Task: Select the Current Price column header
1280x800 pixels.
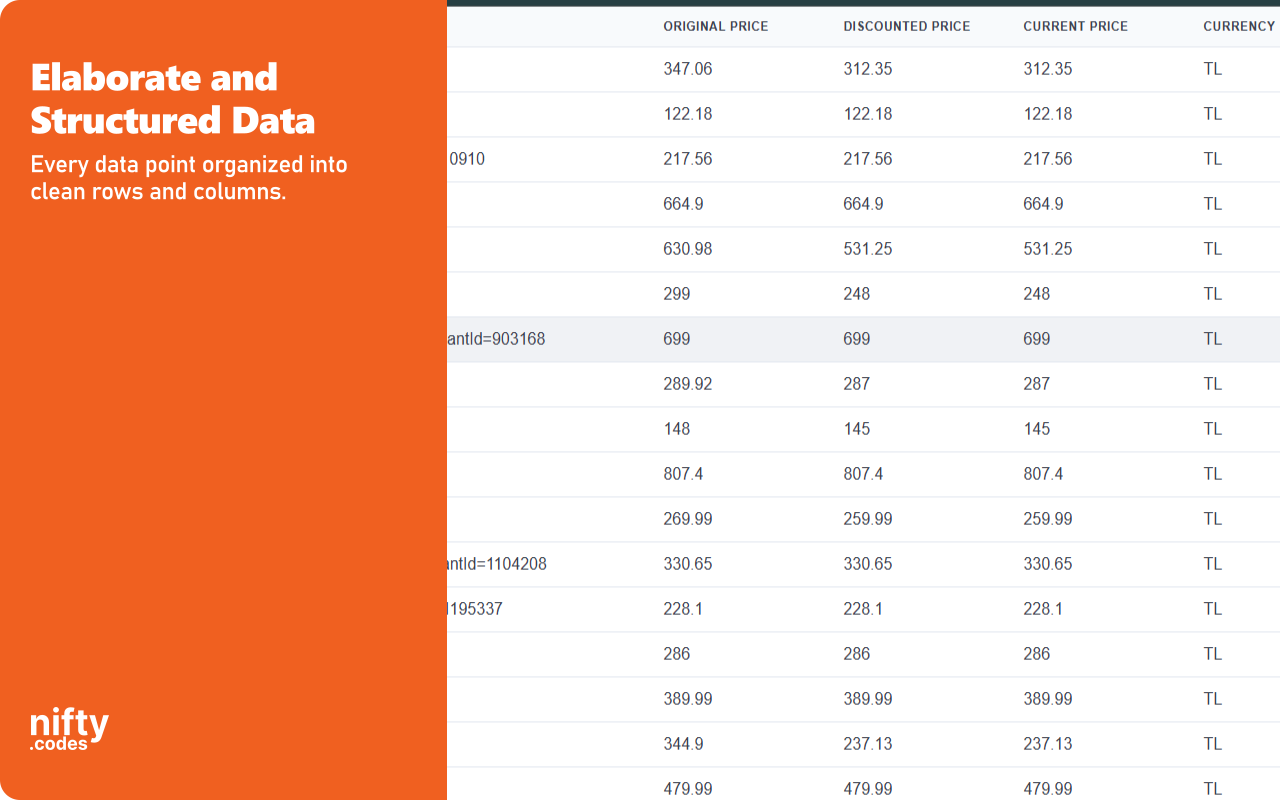Action: [x=1075, y=26]
